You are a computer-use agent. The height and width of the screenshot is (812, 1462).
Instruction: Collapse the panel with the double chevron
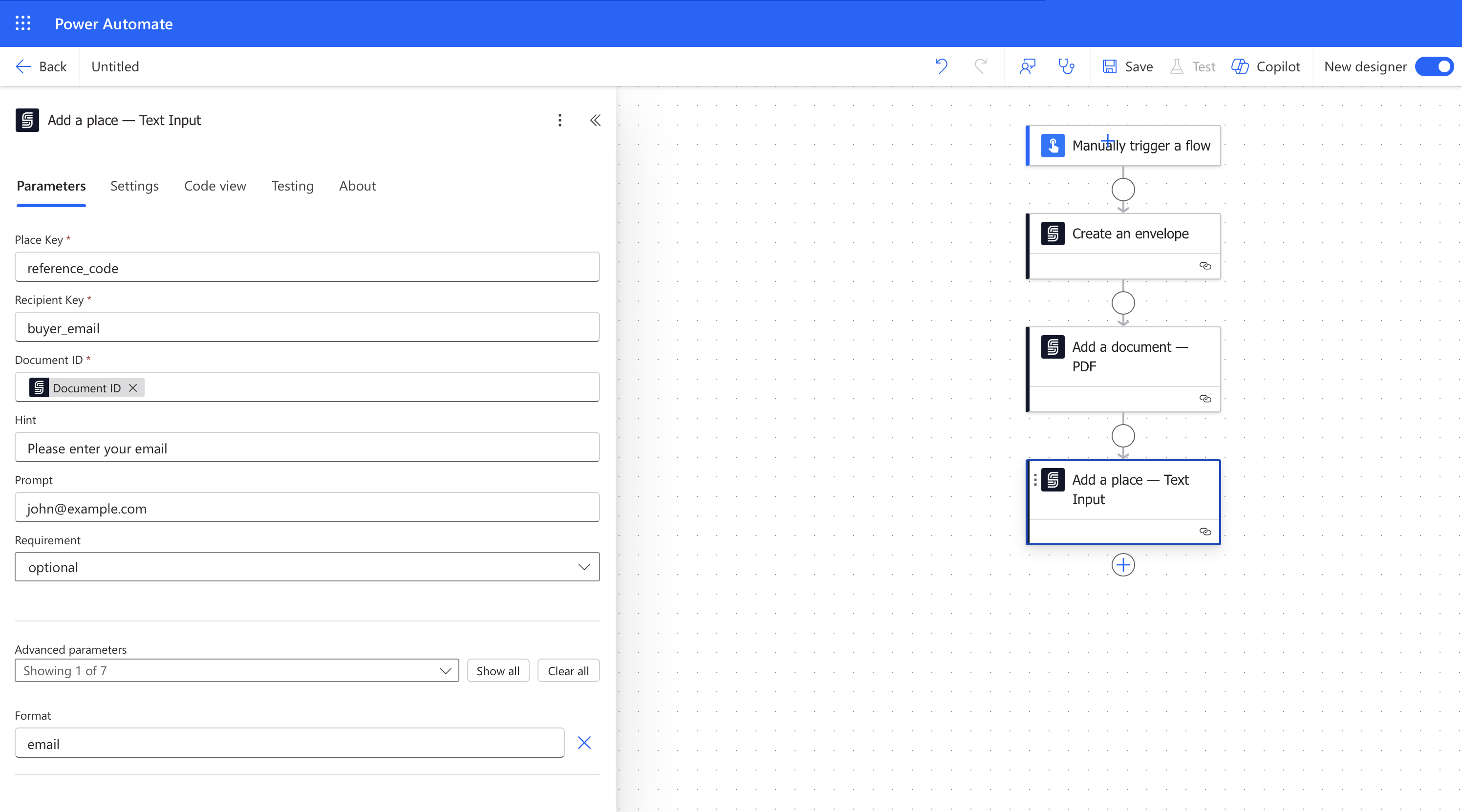click(595, 120)
